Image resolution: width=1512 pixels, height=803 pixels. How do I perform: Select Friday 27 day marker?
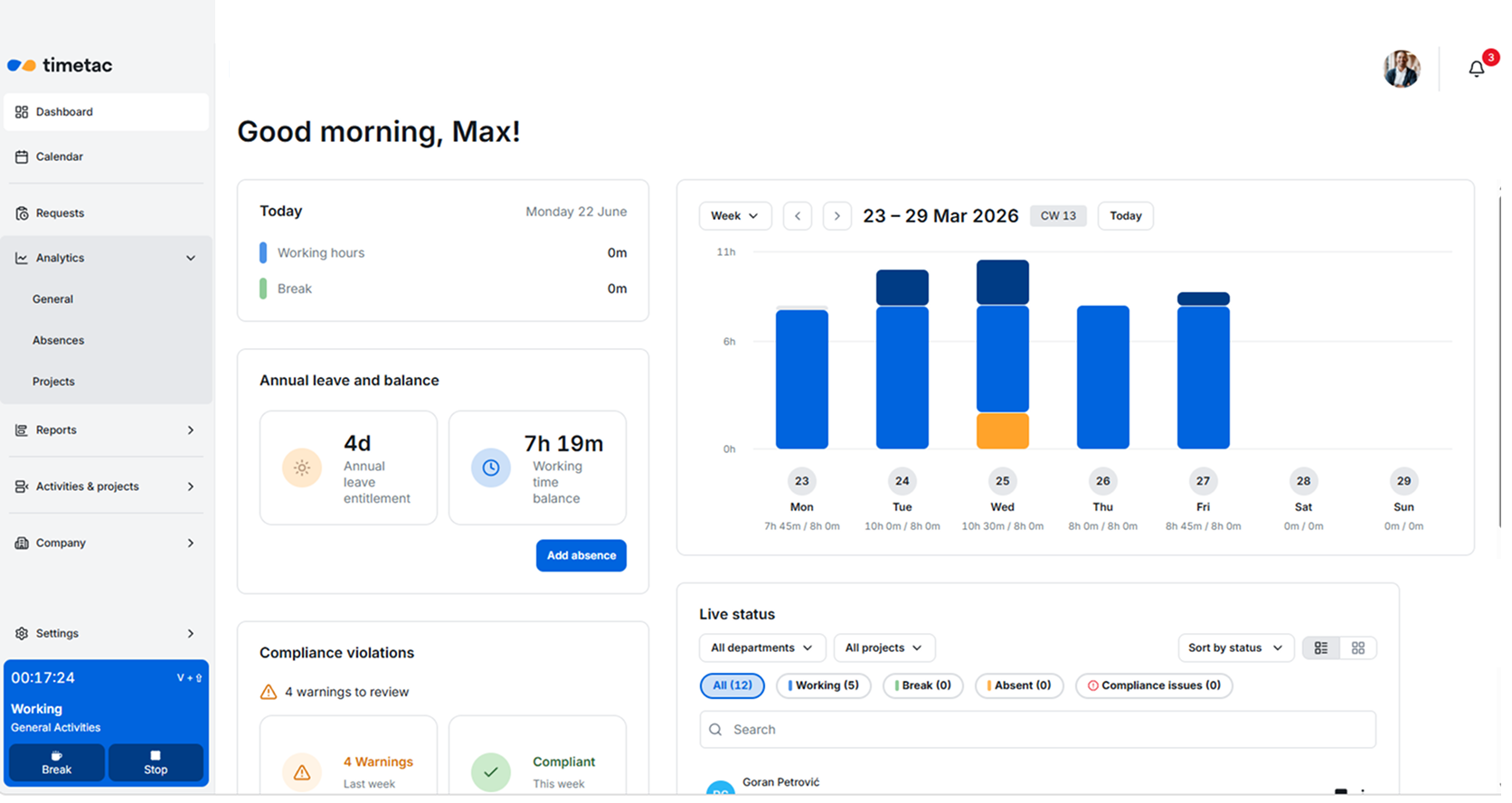(1204, 481)
